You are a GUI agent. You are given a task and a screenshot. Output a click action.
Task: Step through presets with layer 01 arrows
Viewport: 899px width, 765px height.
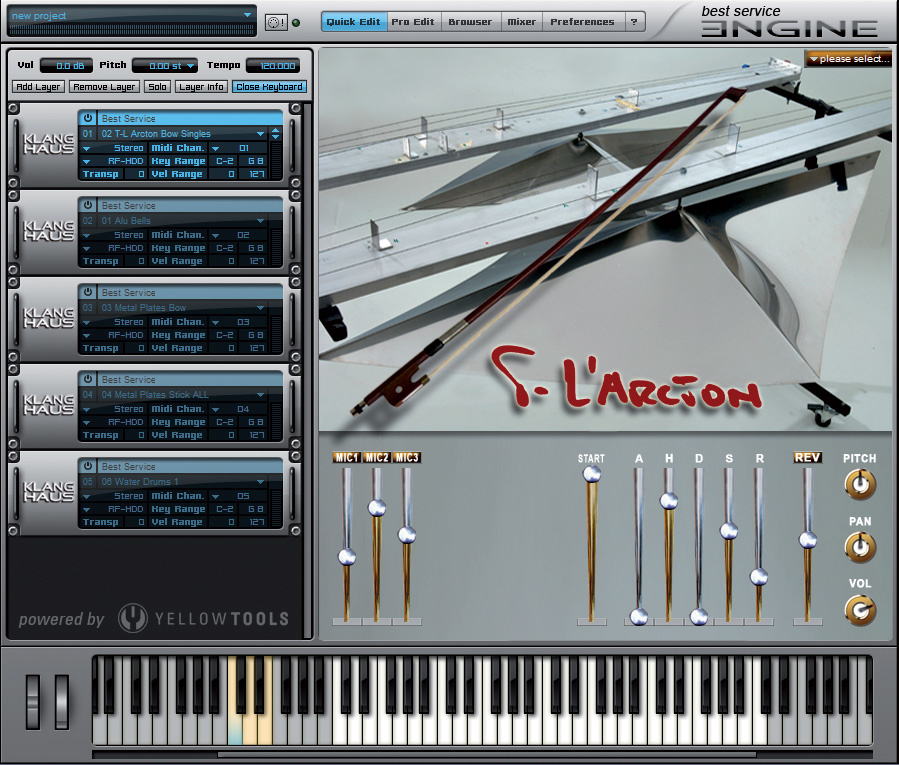click(x=276, y=134)
